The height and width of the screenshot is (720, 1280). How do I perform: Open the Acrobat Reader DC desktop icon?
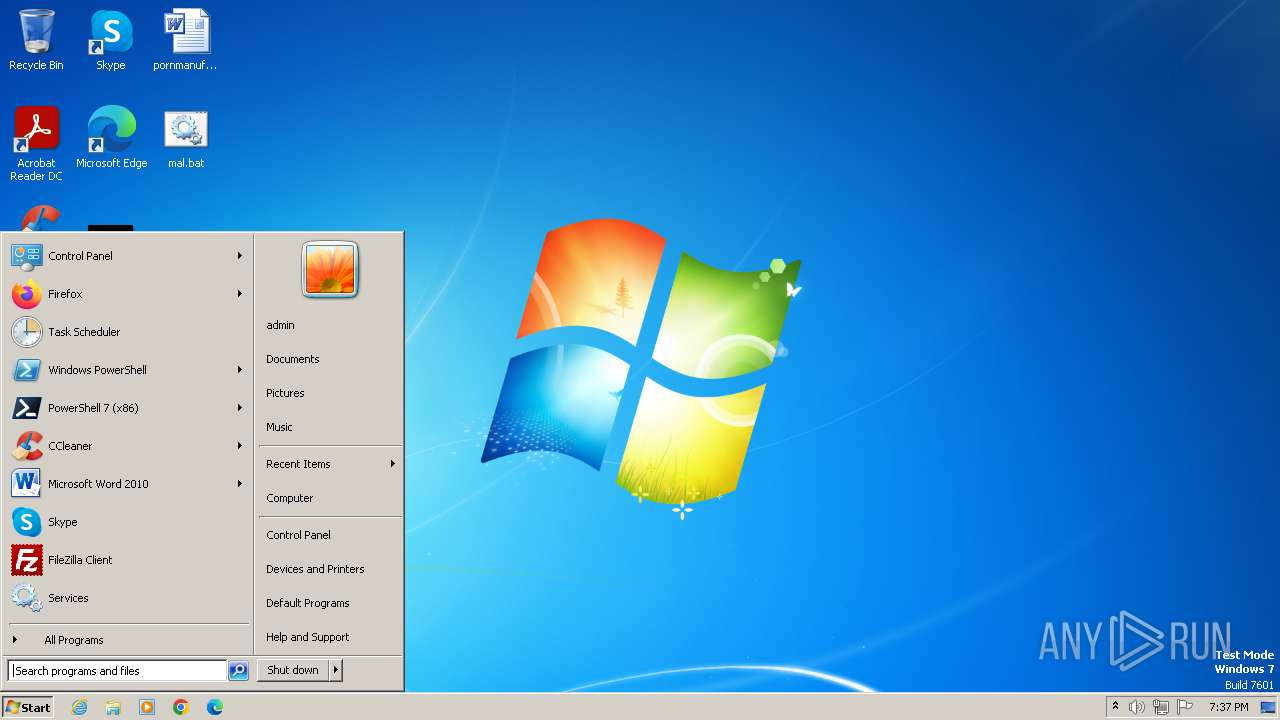[x=36, y=143]
